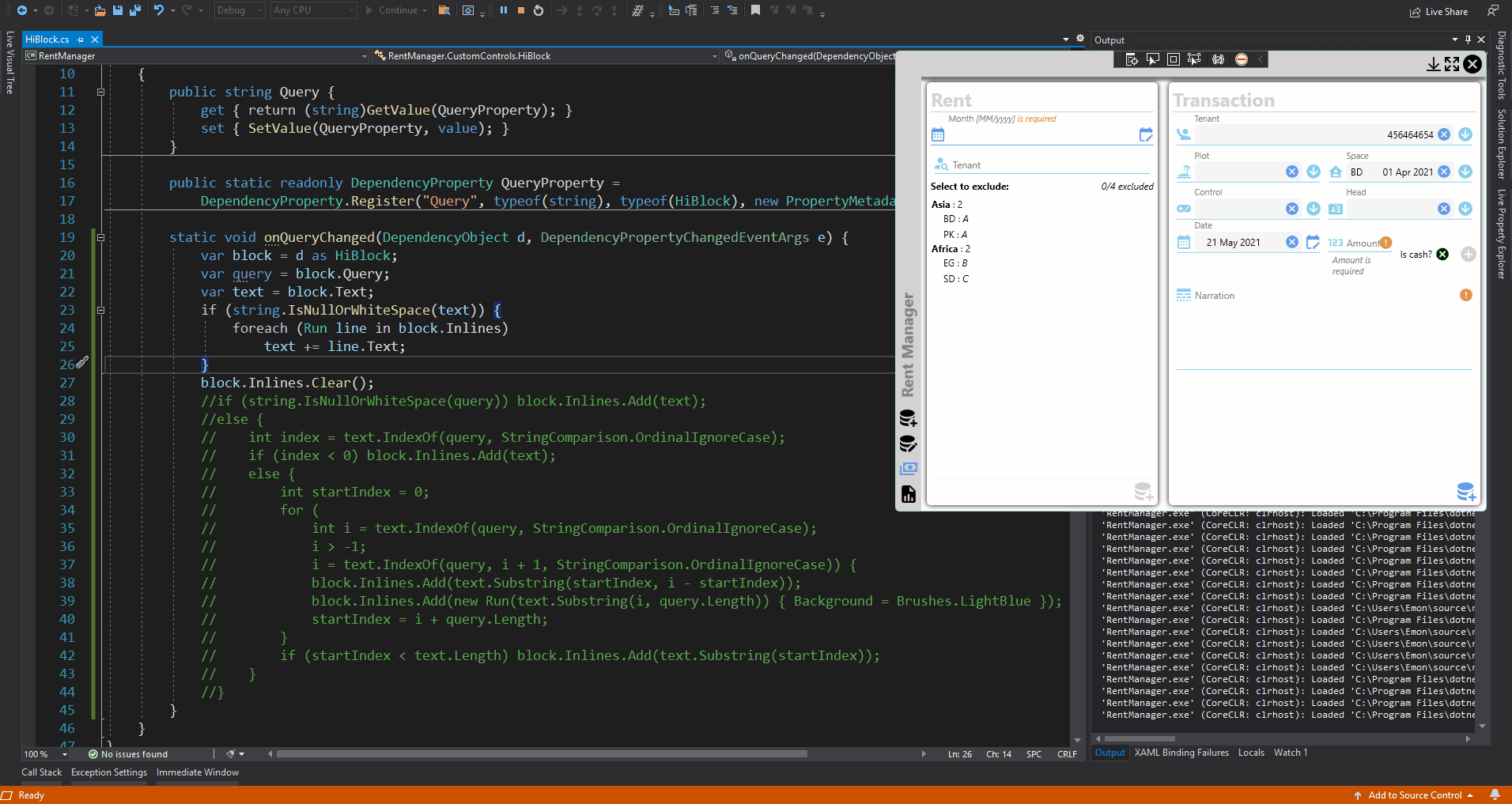Viewport: 1512px width, 804px height.
Task: Click the grey plus add button beside Is cash
Action: click(x=1469, y=254)
